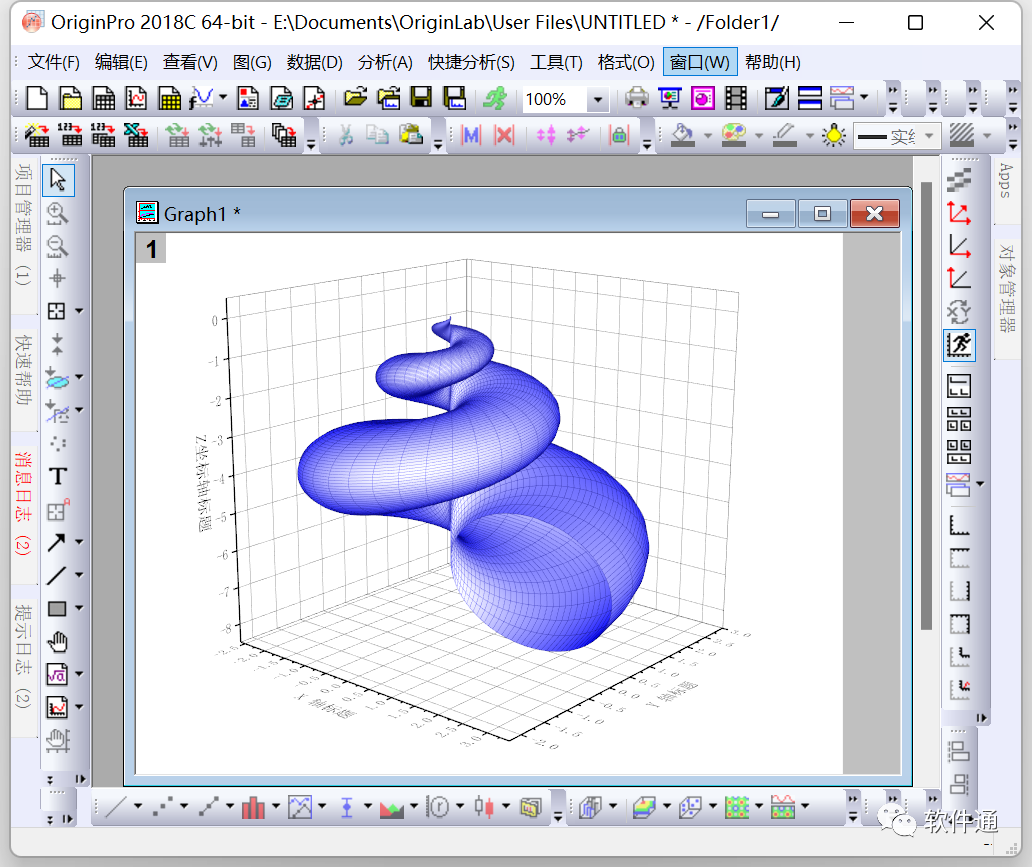Expand the bar chart type dropdown

pos(276,807)
